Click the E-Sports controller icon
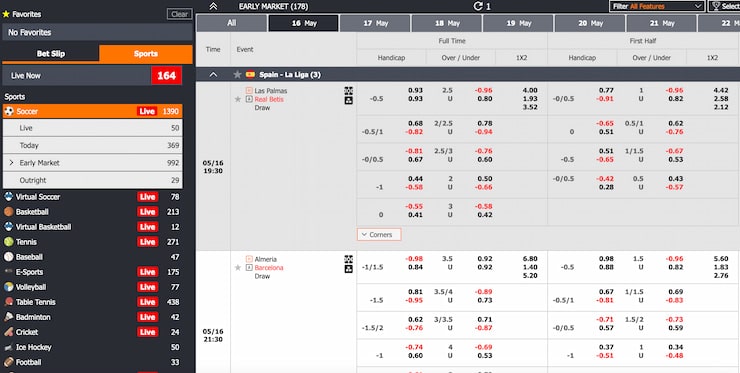 (8, 272)
